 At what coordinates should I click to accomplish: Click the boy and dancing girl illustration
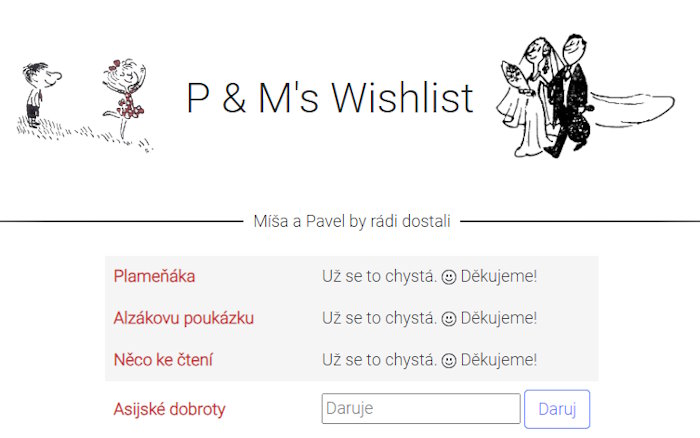tap(85, 105)
